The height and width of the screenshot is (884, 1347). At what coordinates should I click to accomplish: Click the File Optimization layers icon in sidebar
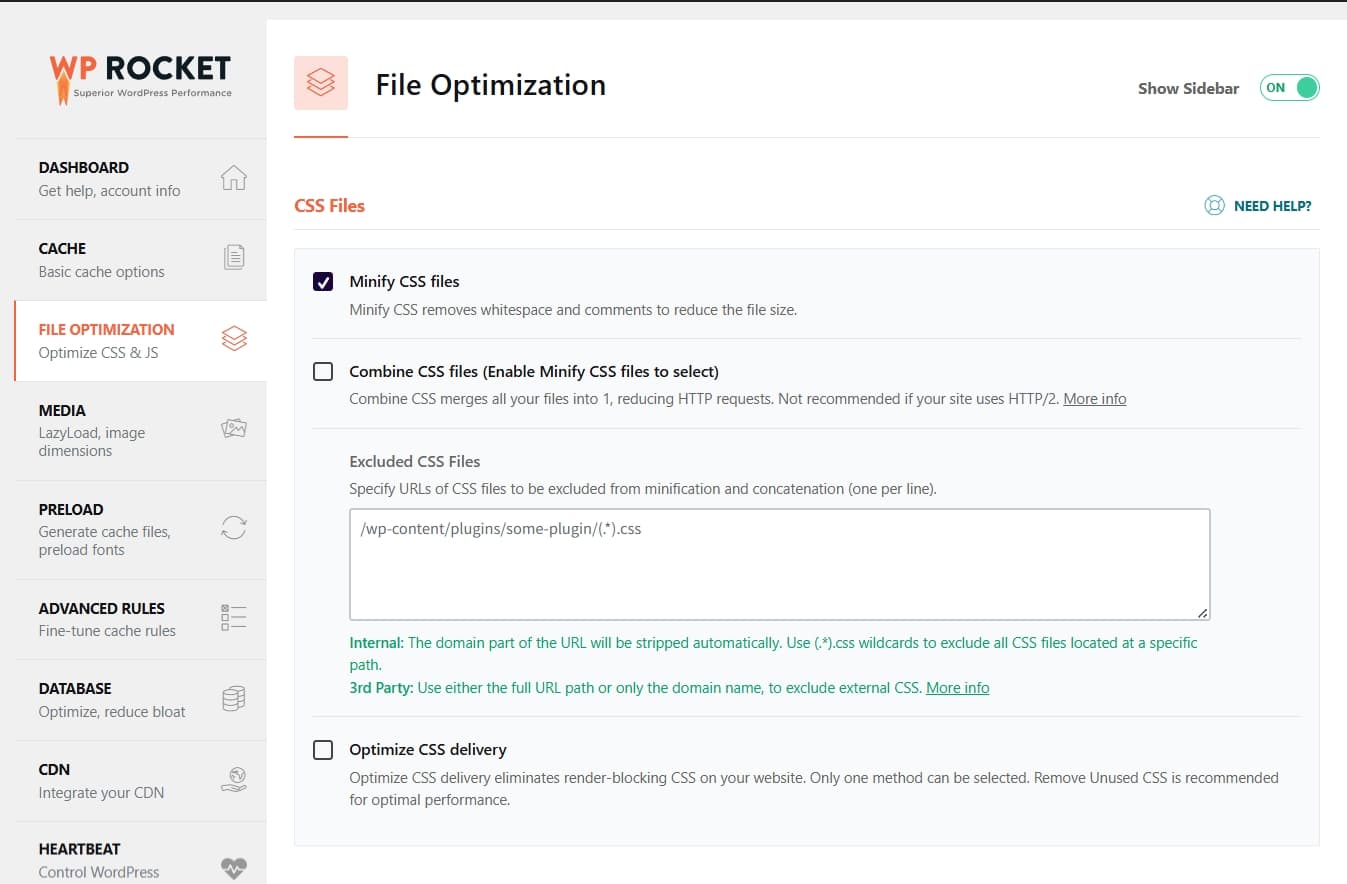pos(233,339)
